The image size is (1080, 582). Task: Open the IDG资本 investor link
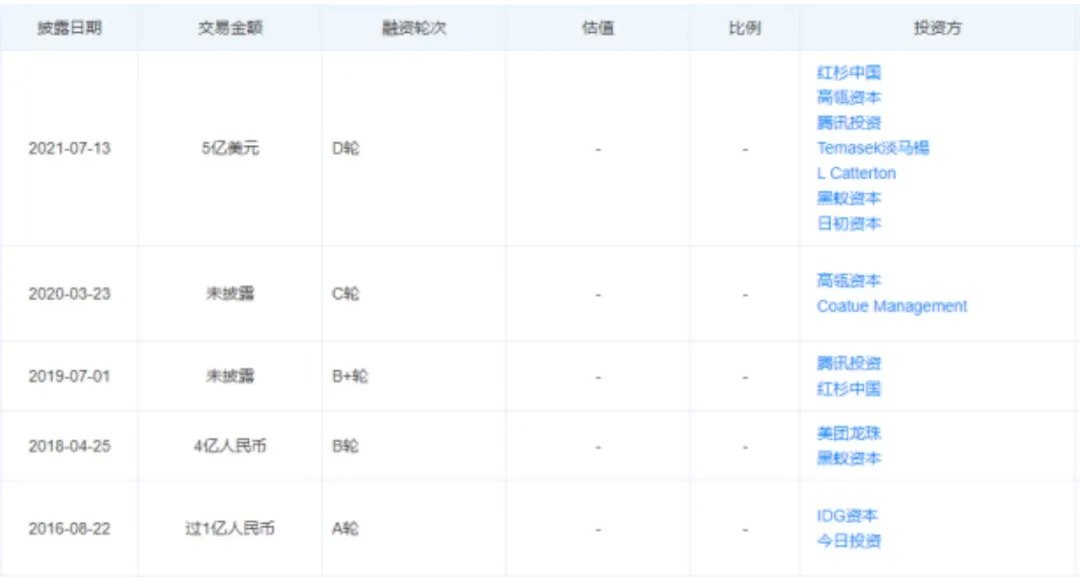(x=847, y=515)
